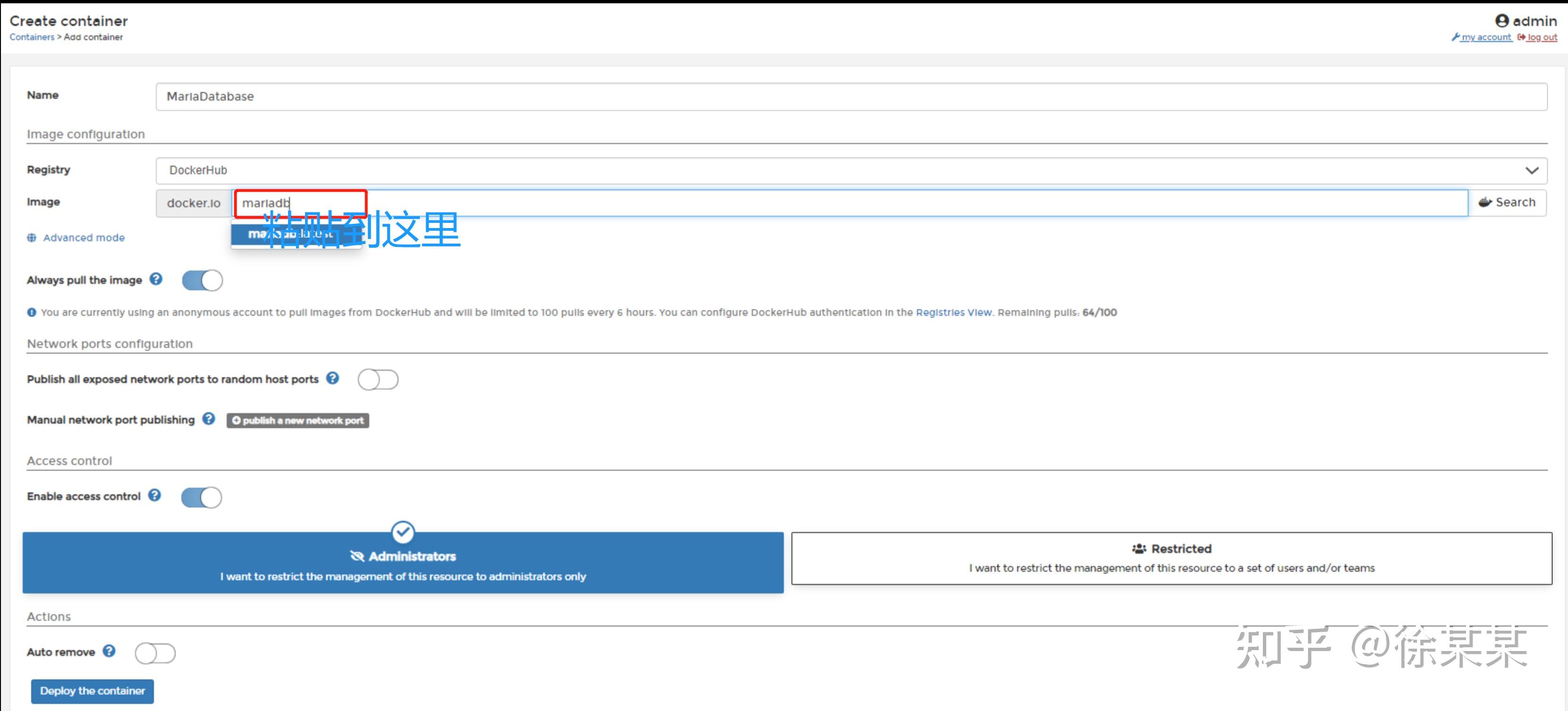Click help icon next to Enable access control
This screenshot has width=1568, height=711.
154,496
